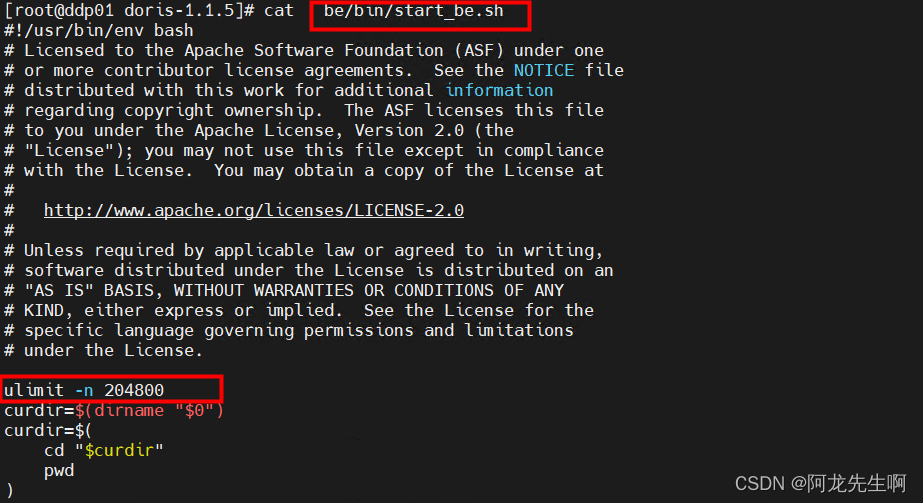Click the 204800 value after ulimit
The height and width of the screenshot is (503, 923).
coord(134,390)
